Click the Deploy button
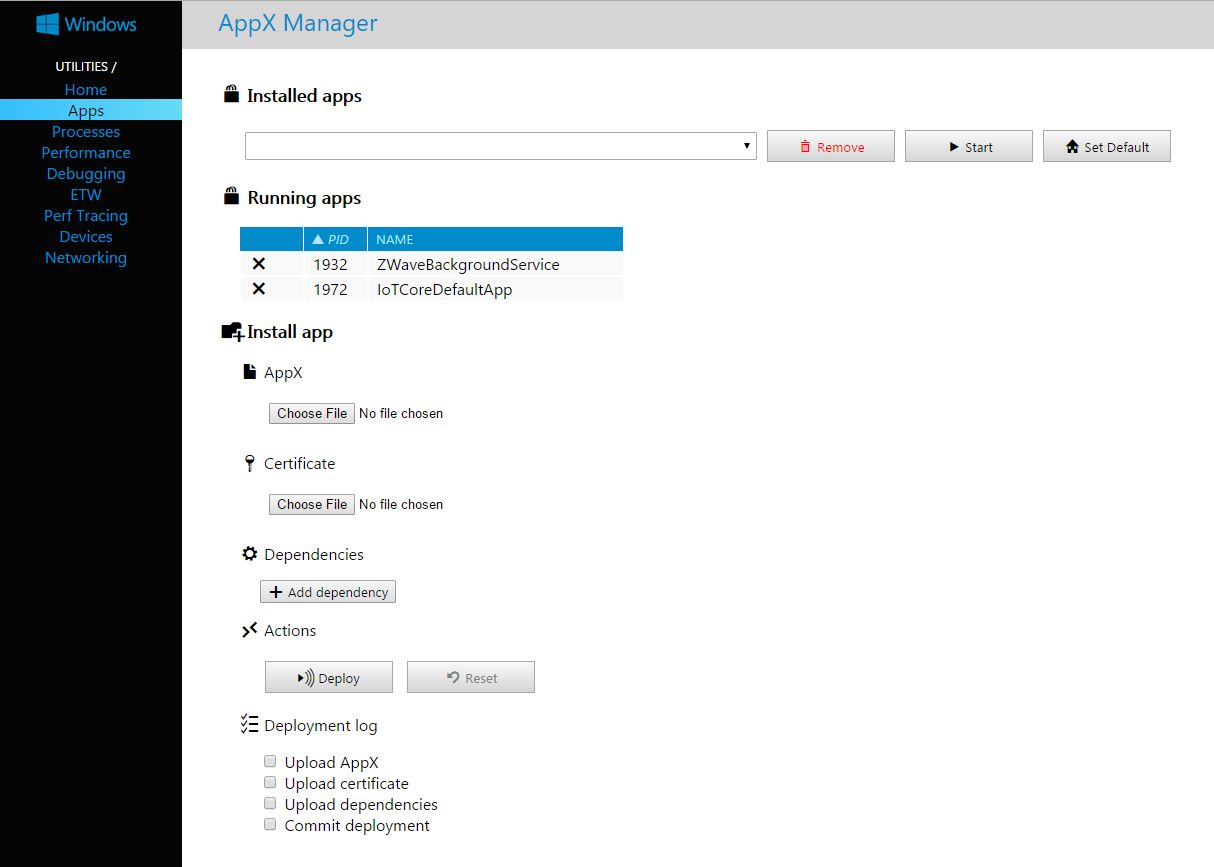Viewport: 1214px width, 867px height. tap(328, 678)
